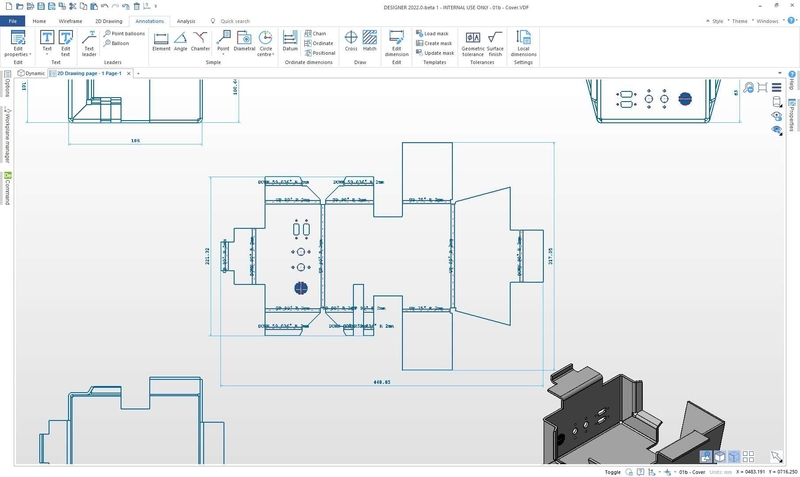The width and height of the screenshot is (800, 477).
Task: Select the Surface finish tool
Action: 495,41
